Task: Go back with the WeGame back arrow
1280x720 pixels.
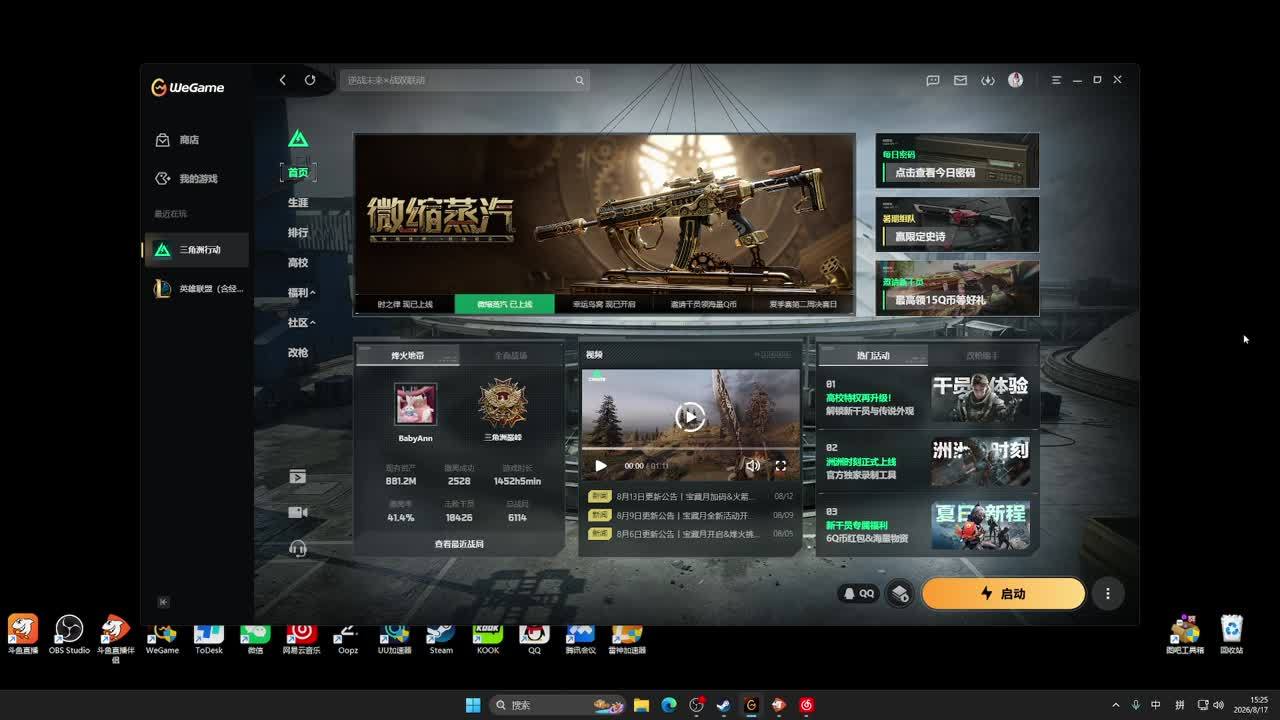Action: [x=283, y=80]
